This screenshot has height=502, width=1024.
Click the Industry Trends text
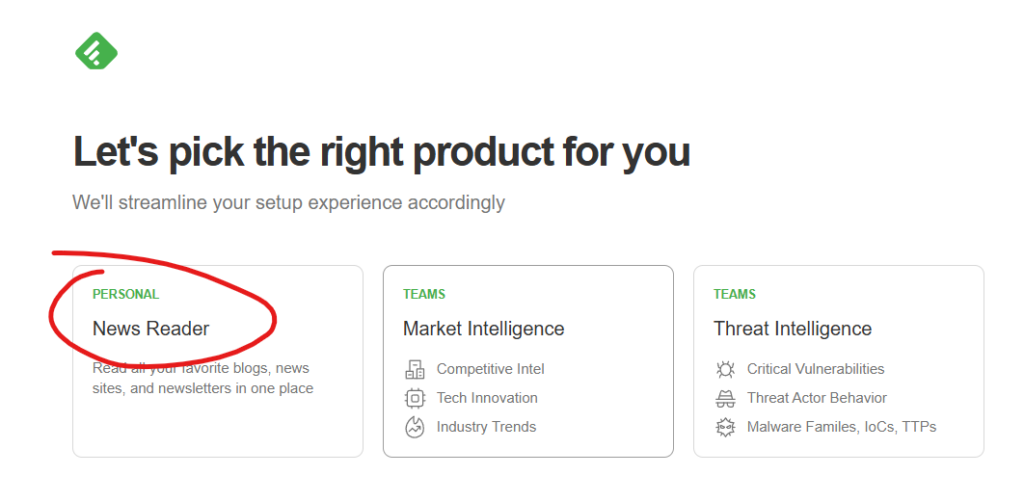pos(487,427)
